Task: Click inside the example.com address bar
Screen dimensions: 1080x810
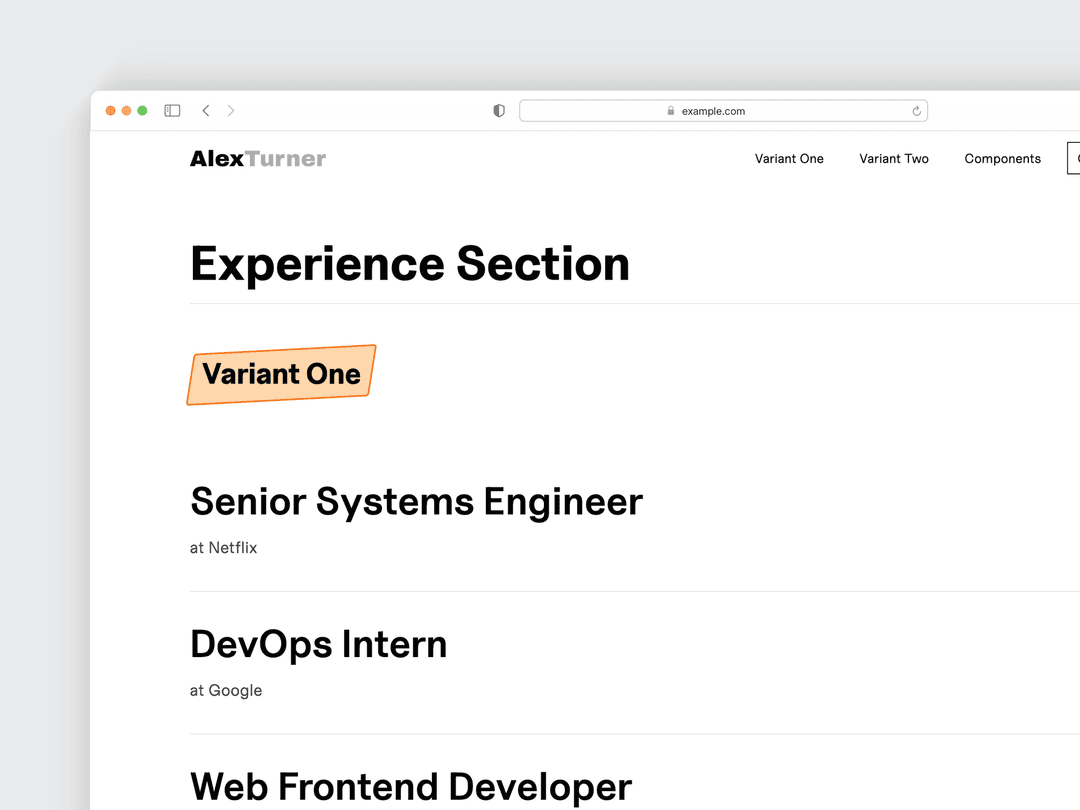Action: pyautogui.click(x=723, y=110)
